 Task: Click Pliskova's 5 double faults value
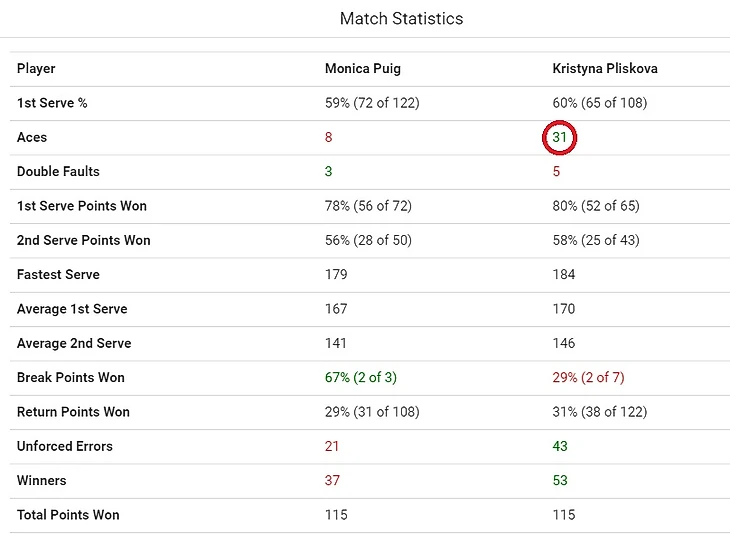pyautogui.click(x=556, y=172)
